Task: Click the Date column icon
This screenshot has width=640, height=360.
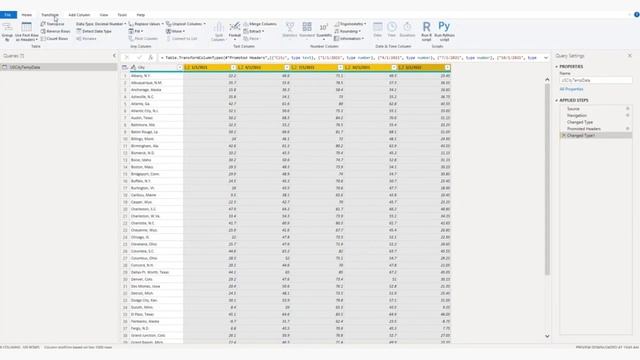Action: point(378,27)
